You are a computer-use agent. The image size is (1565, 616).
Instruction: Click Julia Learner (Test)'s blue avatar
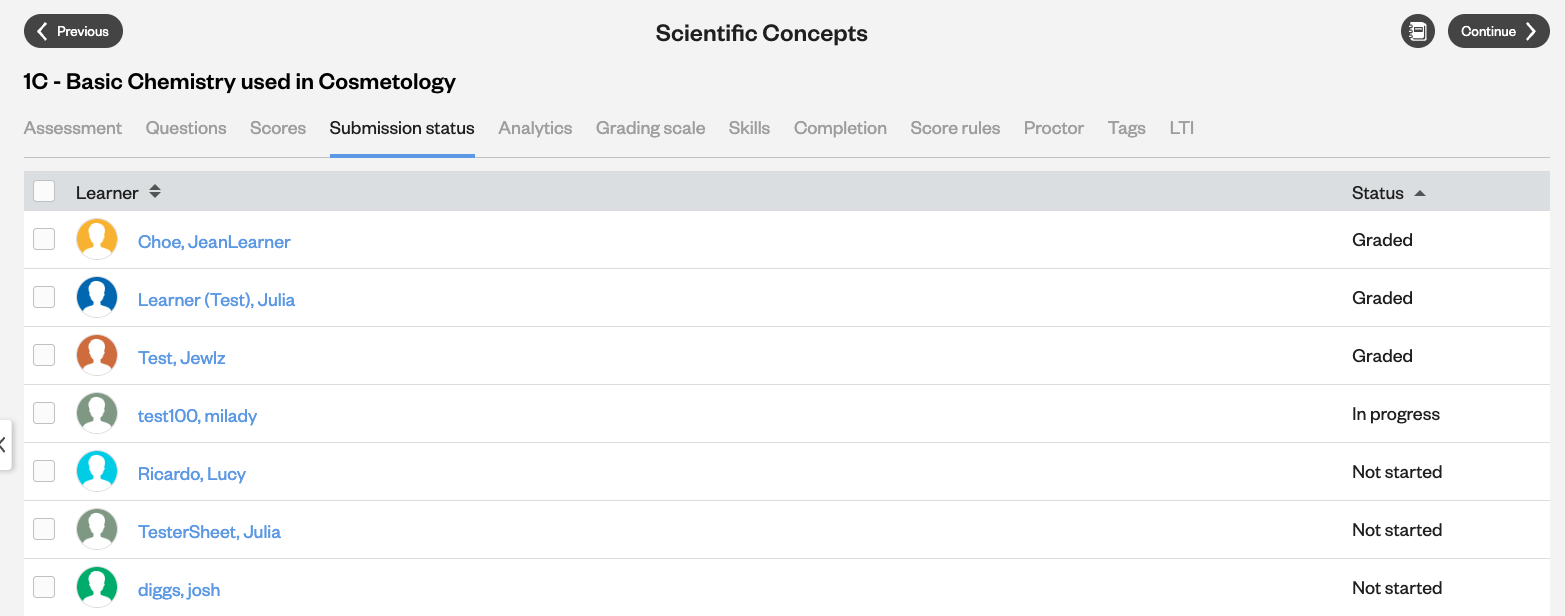click(x=97, y=298)
